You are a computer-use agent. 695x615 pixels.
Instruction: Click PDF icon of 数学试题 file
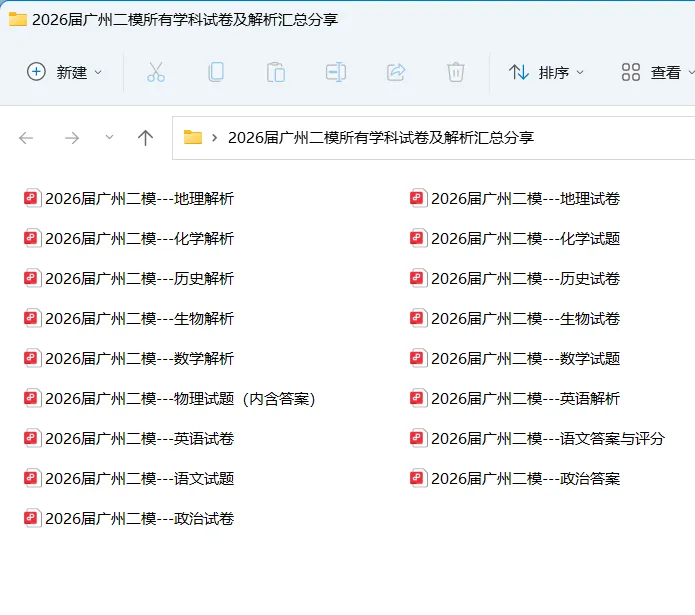tap(418, 358)
